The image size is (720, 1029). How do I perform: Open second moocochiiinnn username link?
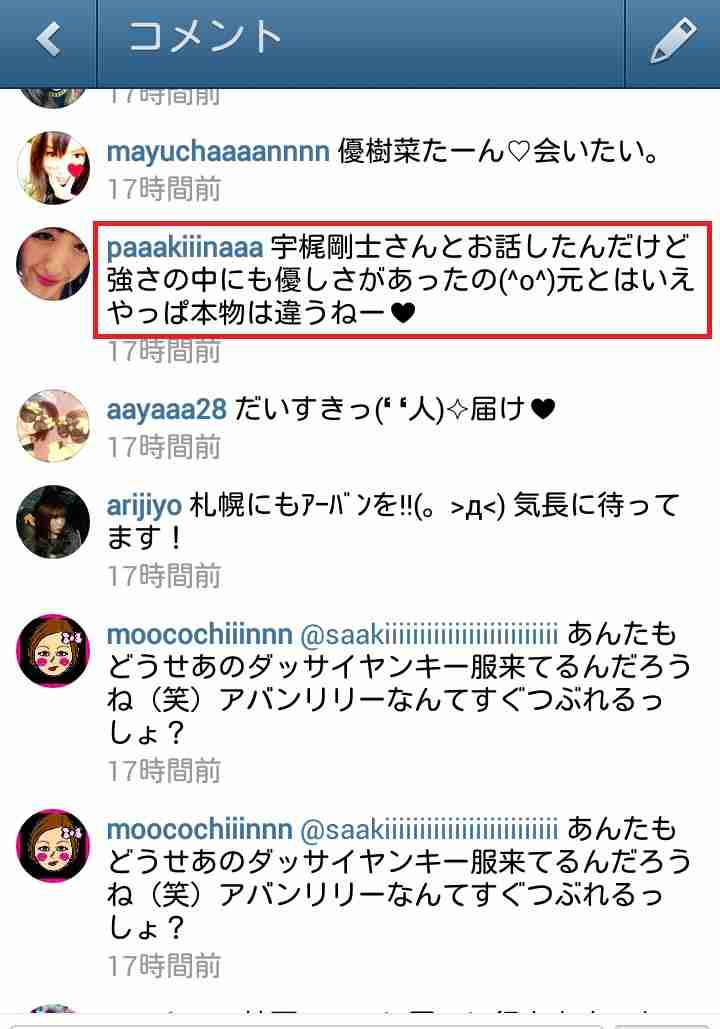(200, 830)
